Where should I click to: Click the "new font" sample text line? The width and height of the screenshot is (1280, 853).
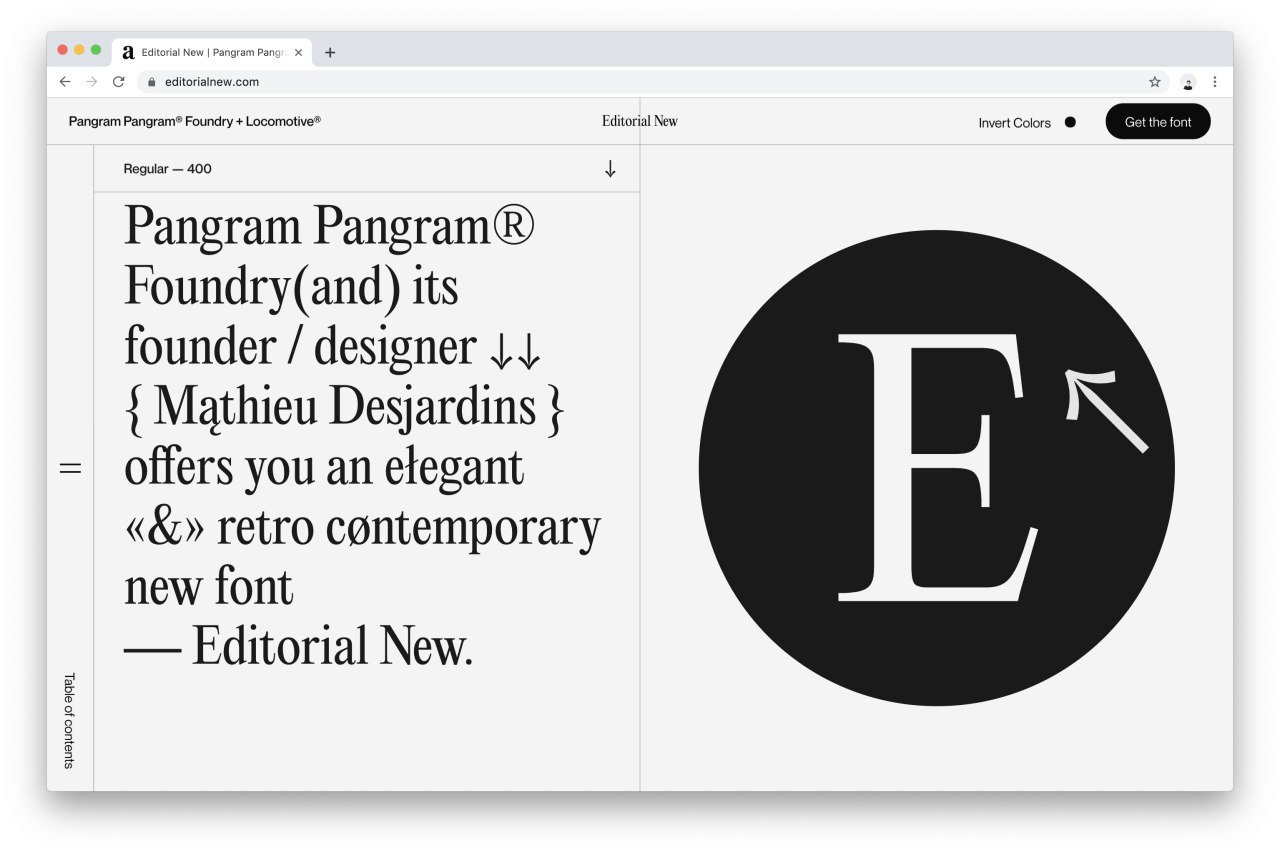point(209,587)
